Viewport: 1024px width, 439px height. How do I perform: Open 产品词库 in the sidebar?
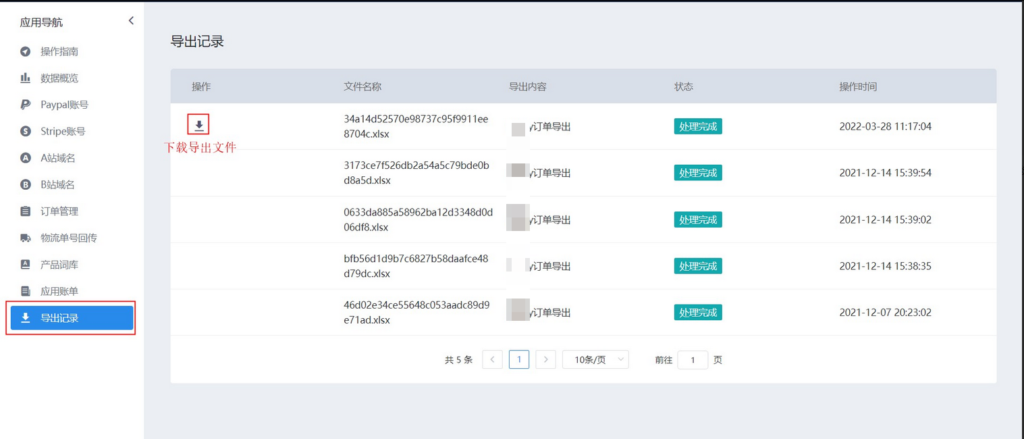pos(58,265)
